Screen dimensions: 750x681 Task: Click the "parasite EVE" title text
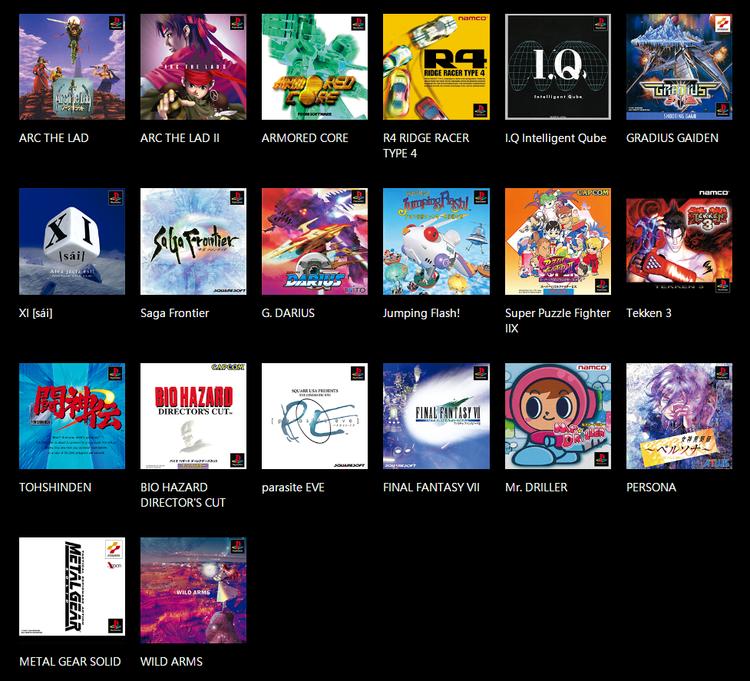click(293, 488)
